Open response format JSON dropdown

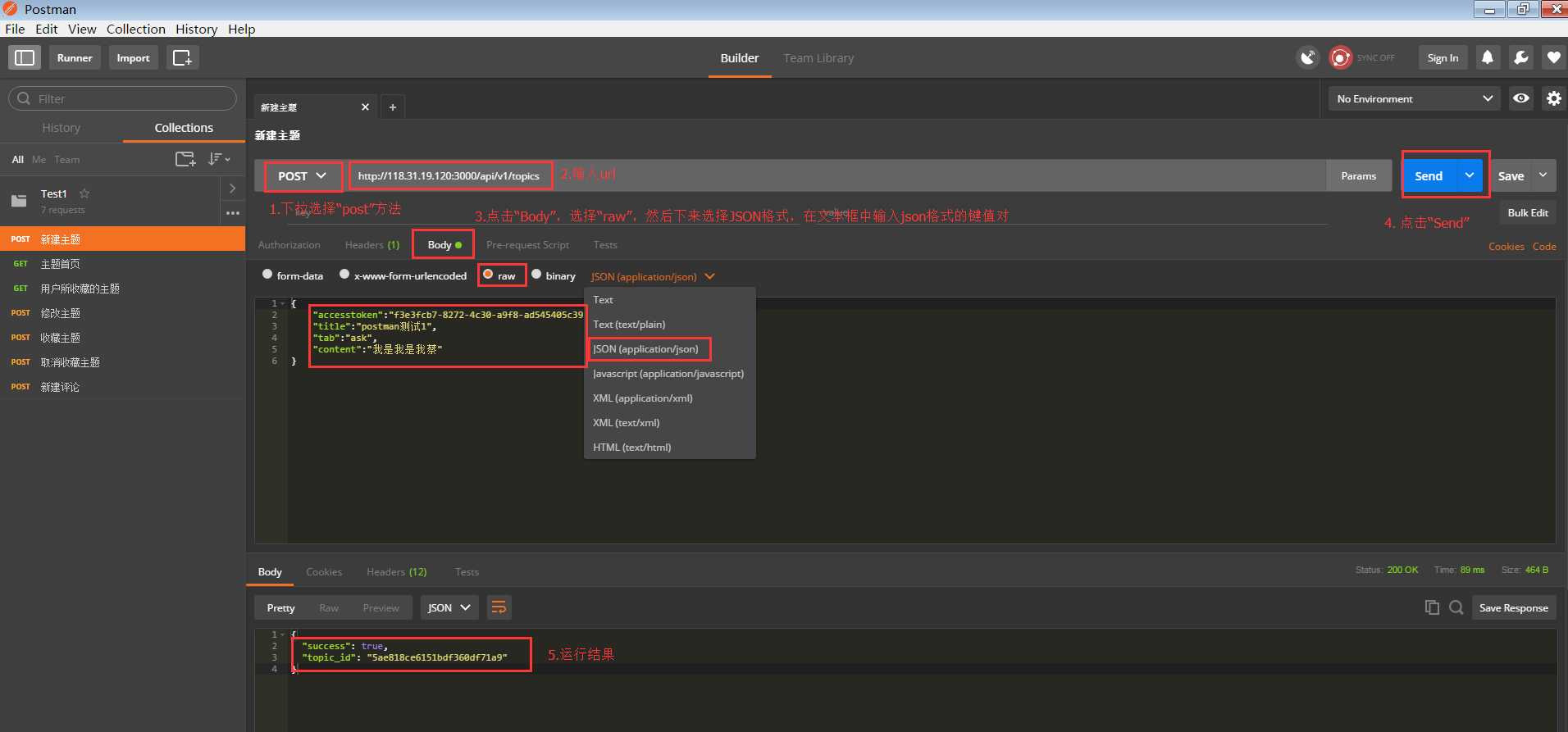click(449, 607)
